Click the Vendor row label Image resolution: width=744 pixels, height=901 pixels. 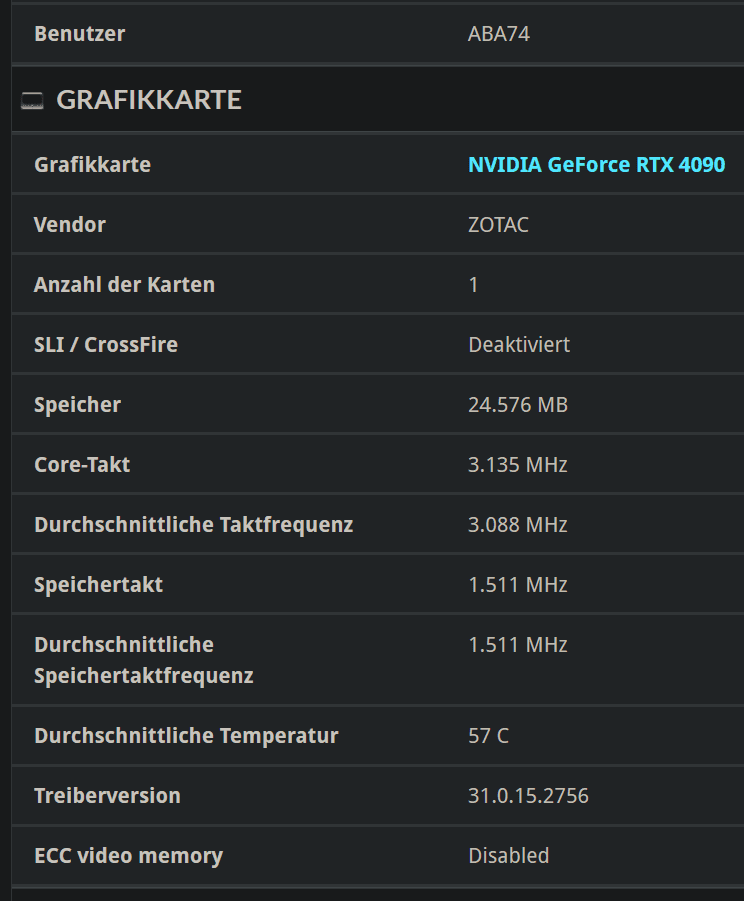70,225
